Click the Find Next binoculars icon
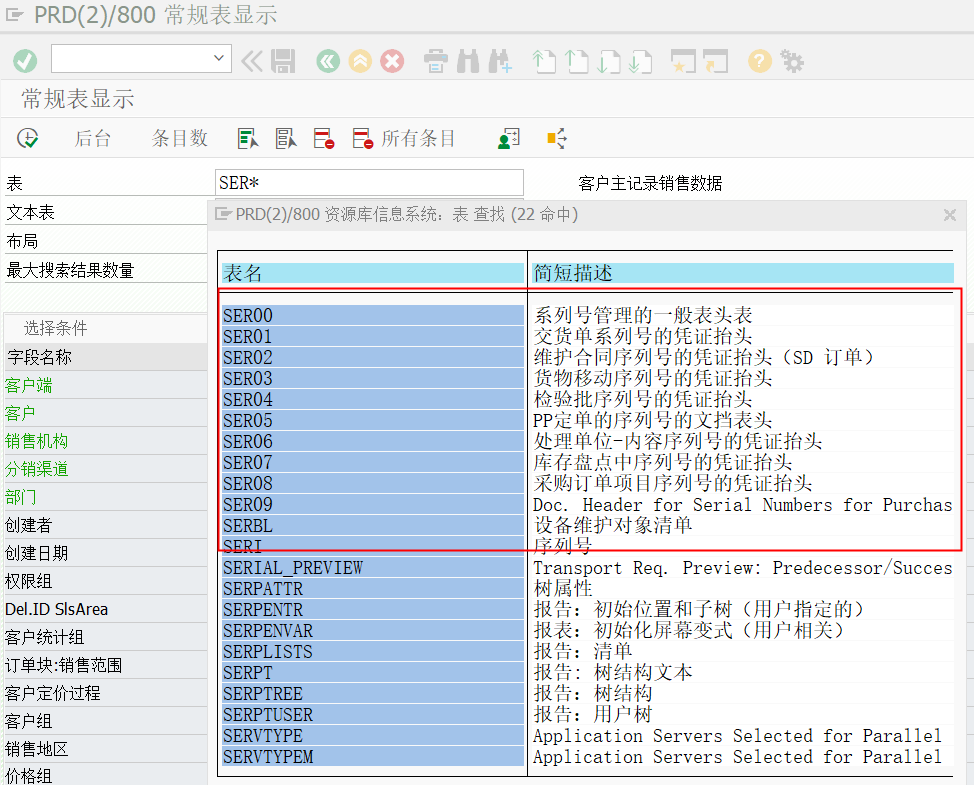974x785 pixels. point(500,61)
